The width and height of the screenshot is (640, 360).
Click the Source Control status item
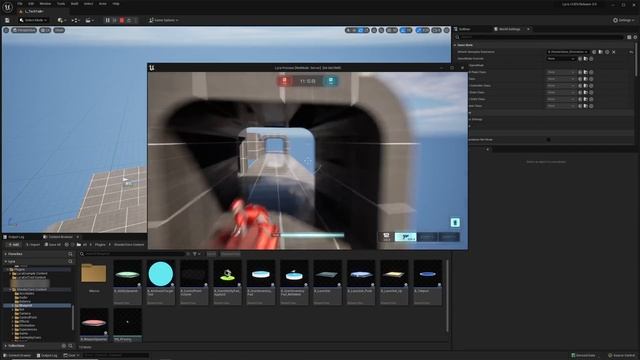coord(622,356)
